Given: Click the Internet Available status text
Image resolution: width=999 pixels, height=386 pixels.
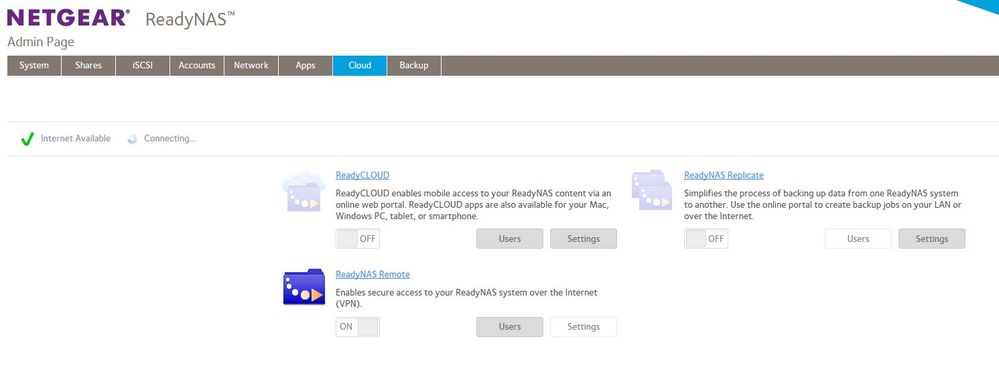Looking at the screenshot, I should (x=76, y=138).
